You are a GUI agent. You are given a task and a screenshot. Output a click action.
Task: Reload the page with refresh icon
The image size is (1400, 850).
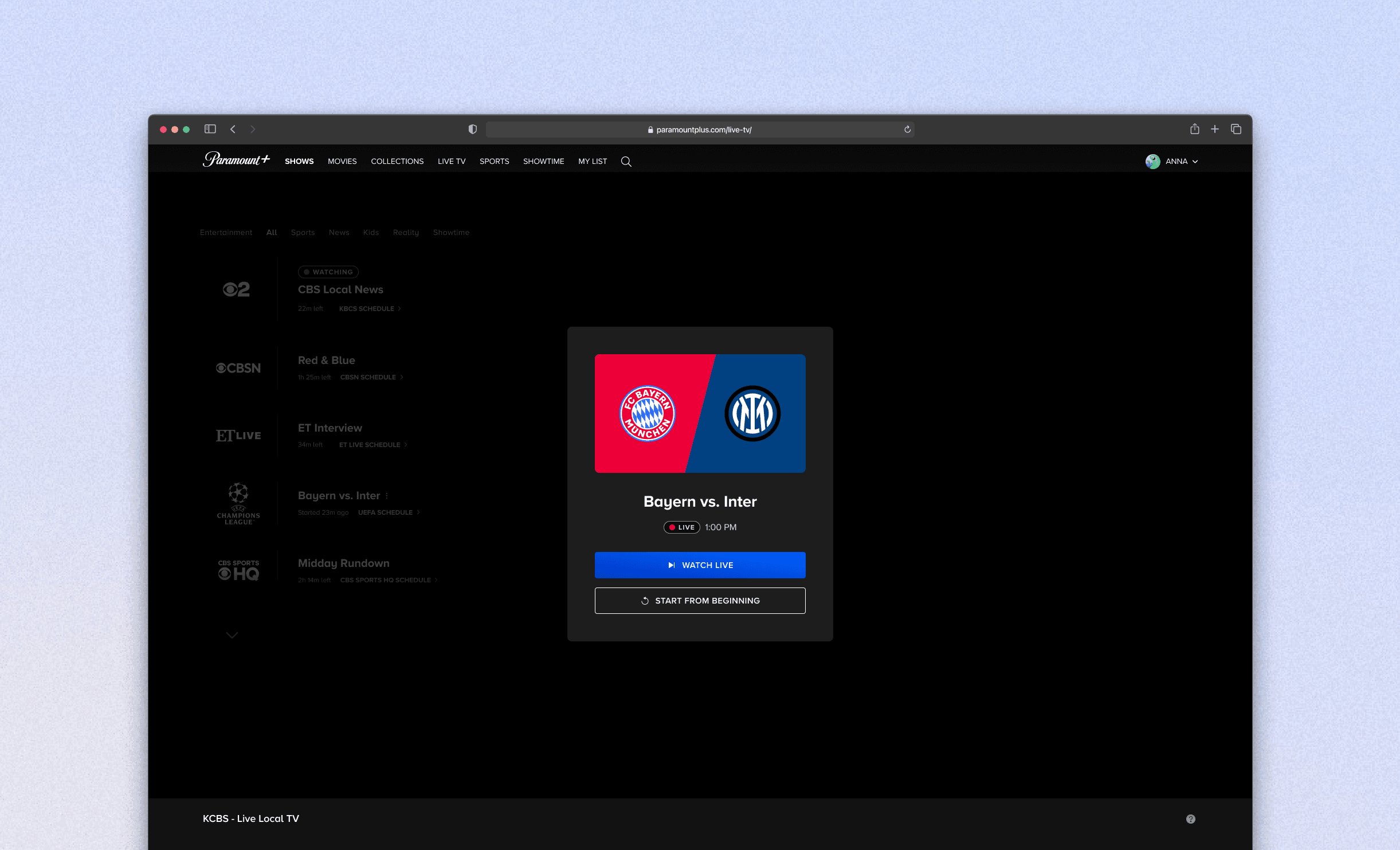pos(907,130)
